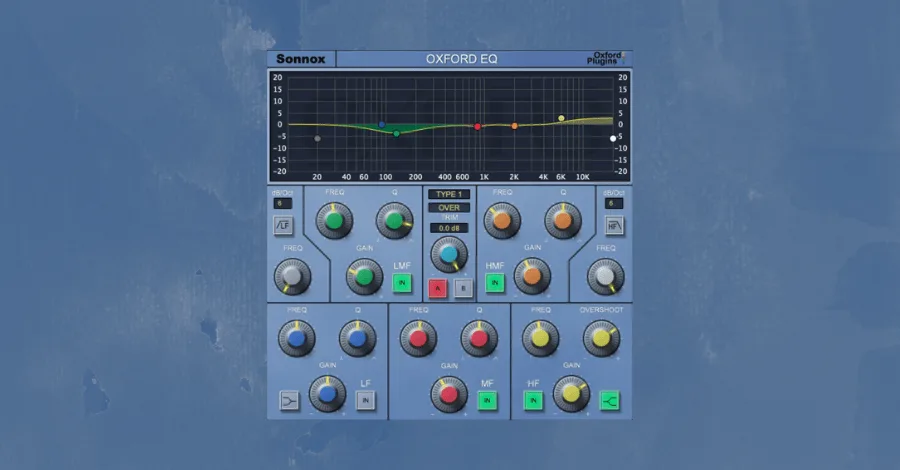900x470 pixels.
Task: Toggle the LF band shelf shape button
Action: point(289,401)
